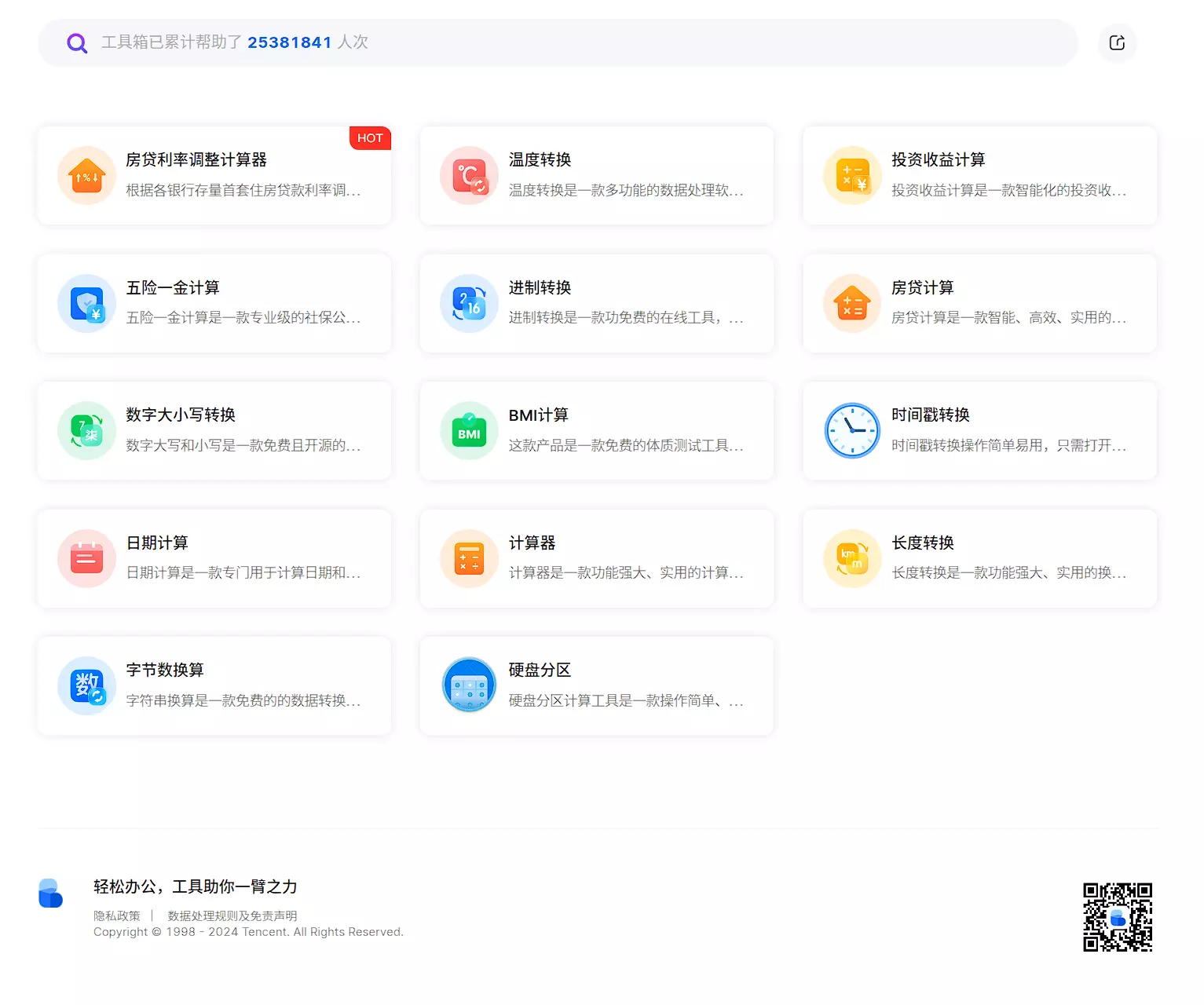Click the 隐私政策 privacy policy link
Image resolution: width=1204 pixels, height=1005 pixels.
[116, 915]
